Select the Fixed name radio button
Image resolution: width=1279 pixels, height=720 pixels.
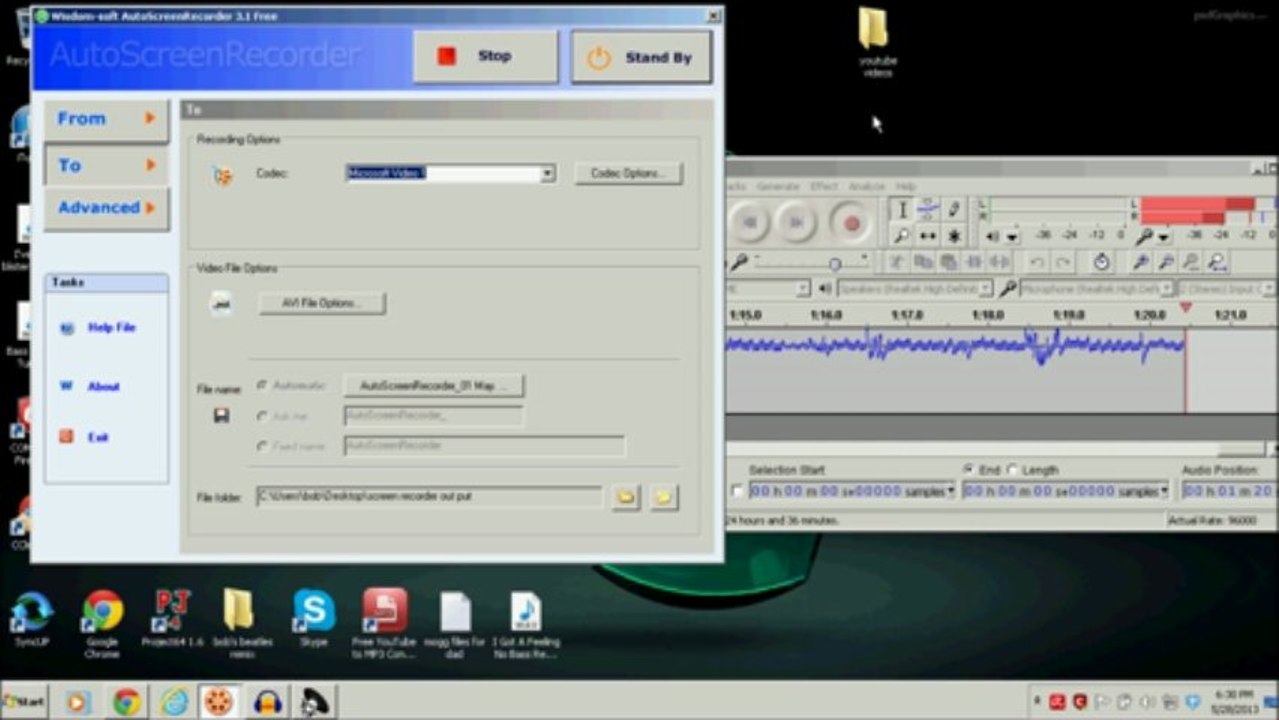coord(263,446)
